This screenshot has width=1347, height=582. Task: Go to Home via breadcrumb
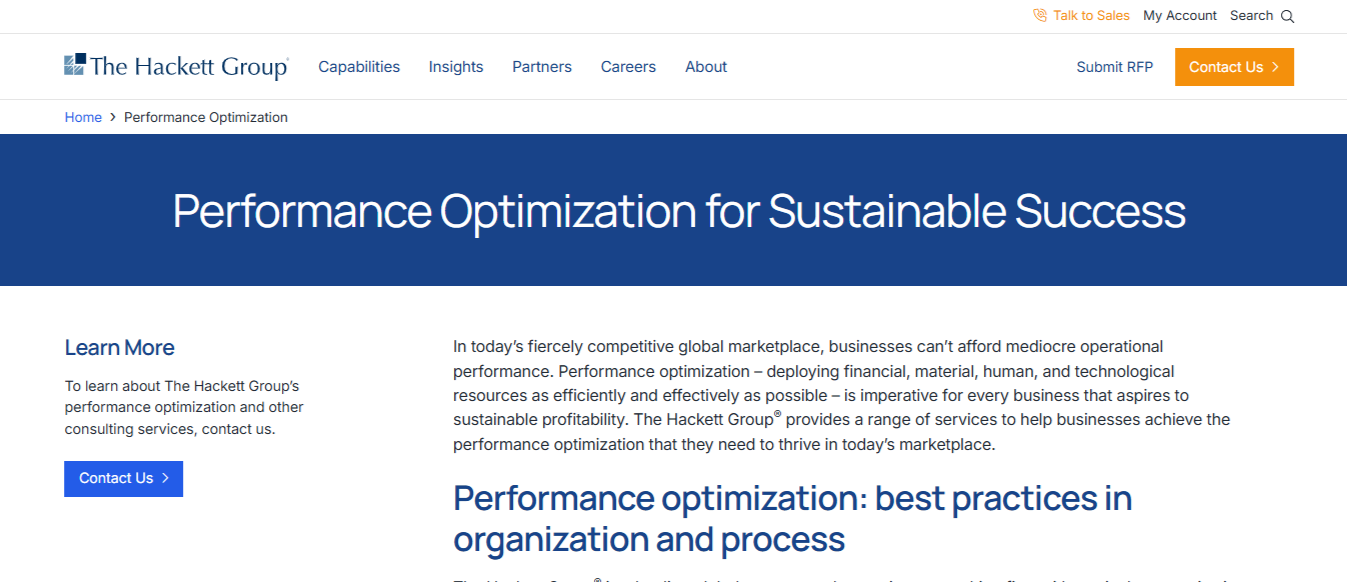click(83, 118)
